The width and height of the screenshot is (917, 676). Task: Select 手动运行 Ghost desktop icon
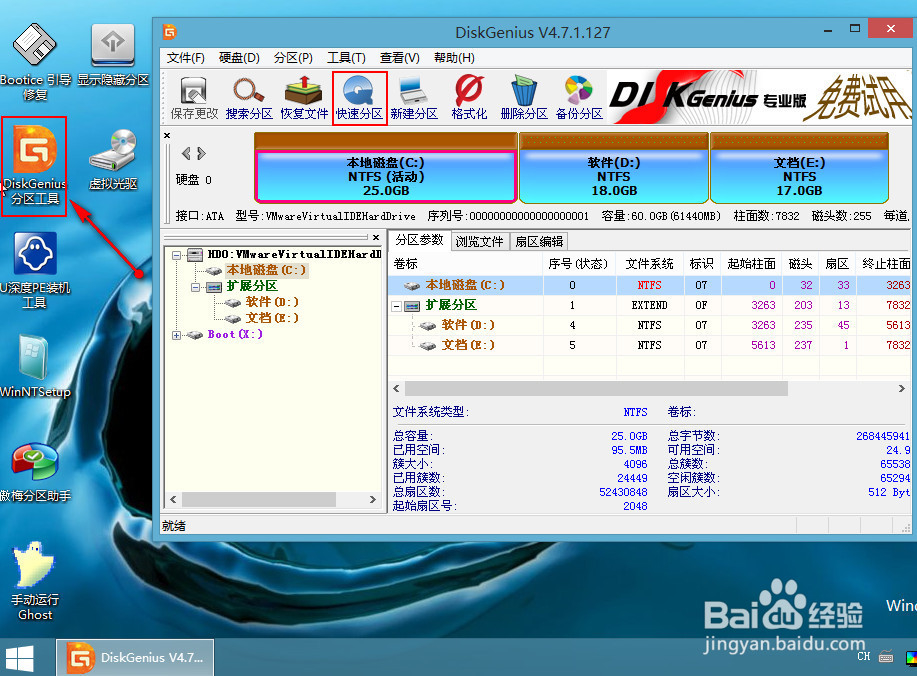35,581
